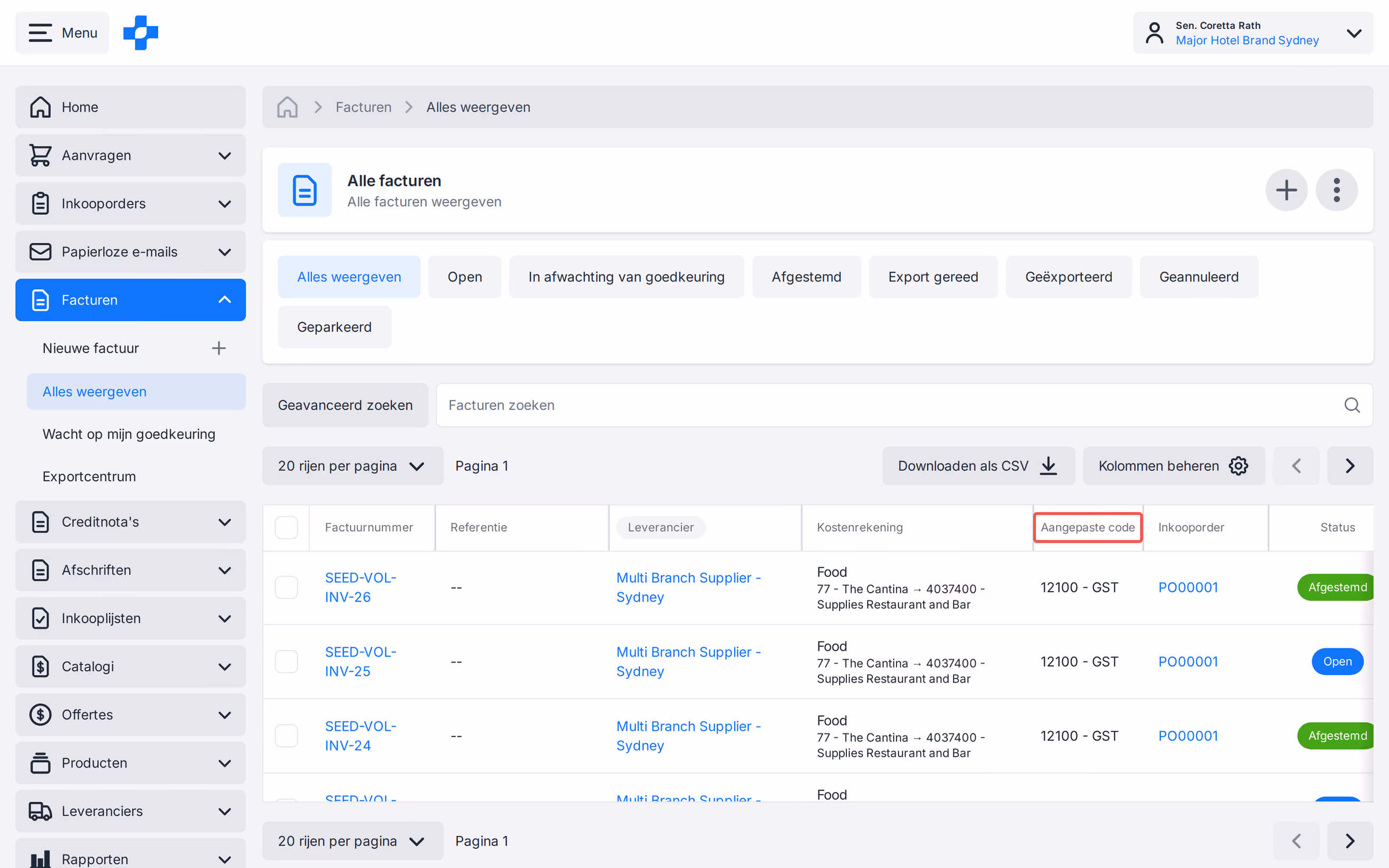Viewport: 1389px width, 868px height.
Task: Expand the Creditnota's section
Action: (130, 522)
